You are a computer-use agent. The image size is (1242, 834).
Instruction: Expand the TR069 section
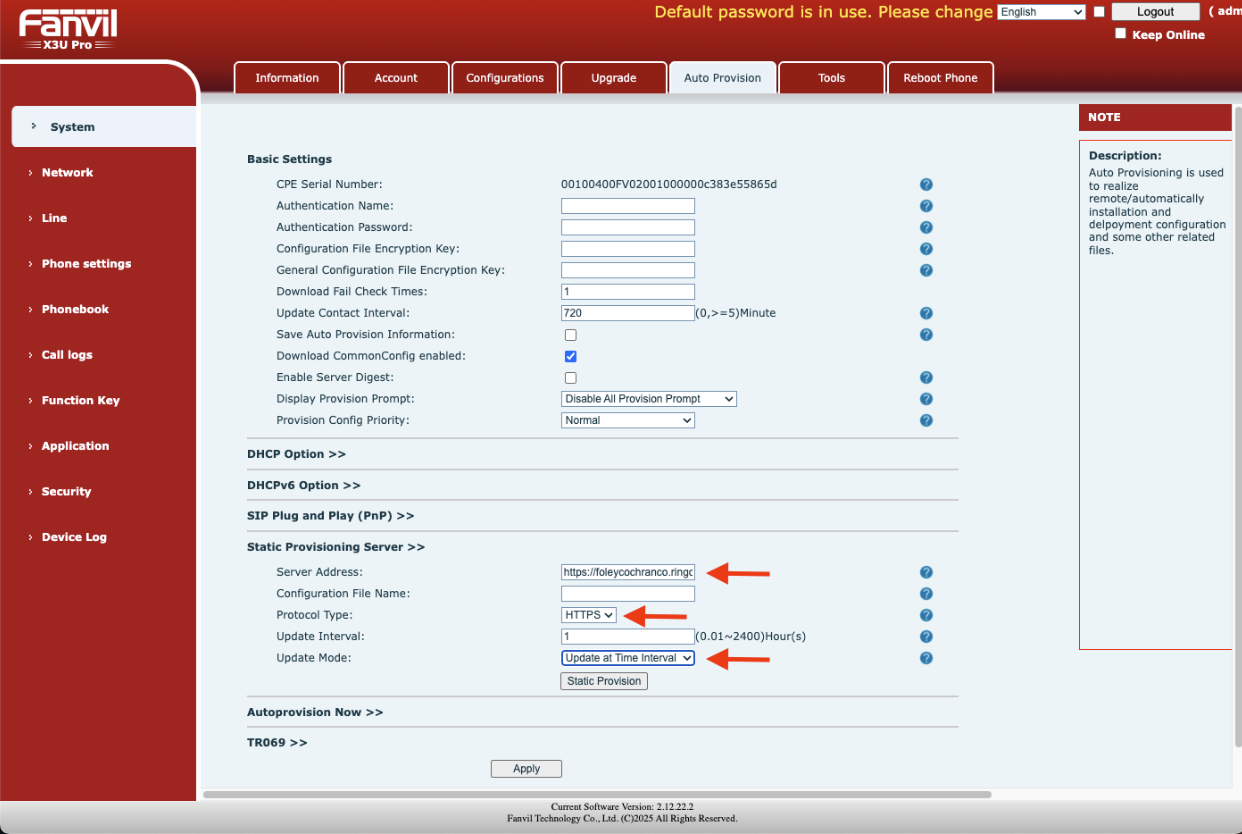[x=277, y=742]
